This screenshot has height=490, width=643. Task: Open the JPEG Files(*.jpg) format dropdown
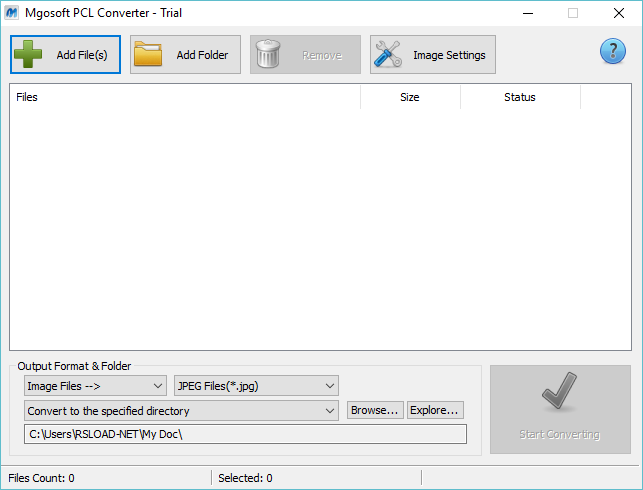[x=256, y=386]
